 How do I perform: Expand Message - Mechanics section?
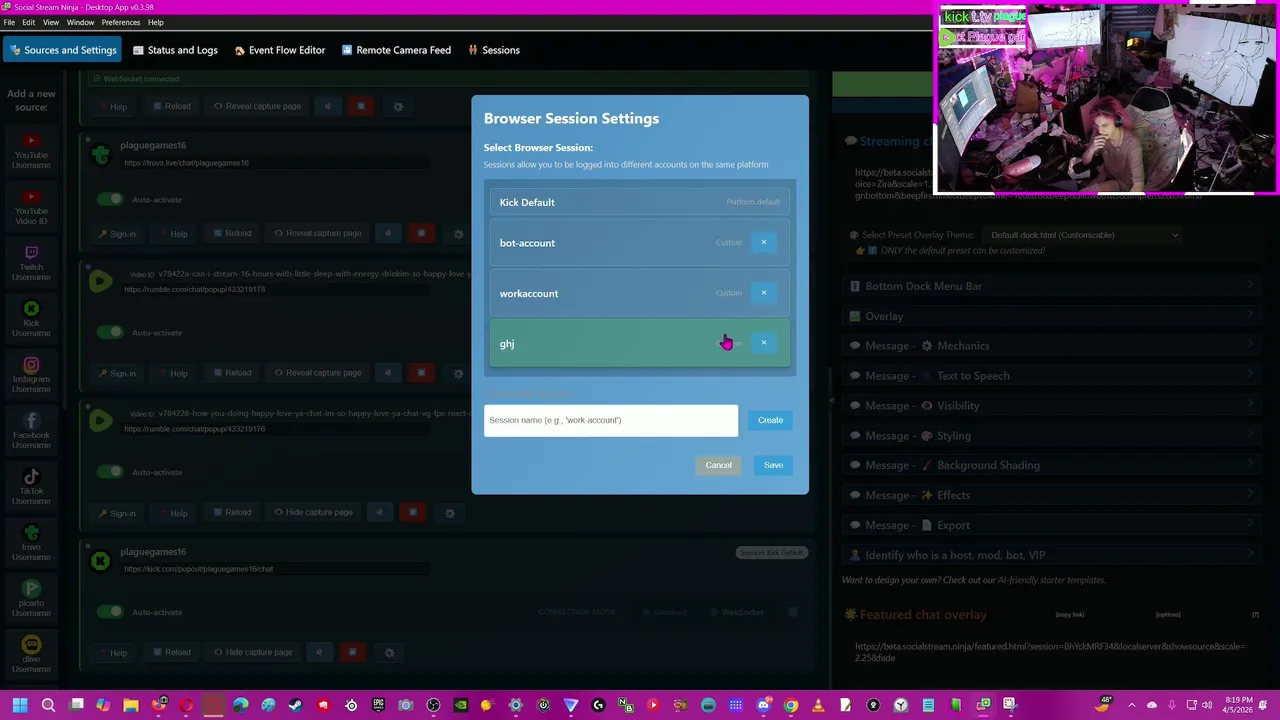(1051, 346)
